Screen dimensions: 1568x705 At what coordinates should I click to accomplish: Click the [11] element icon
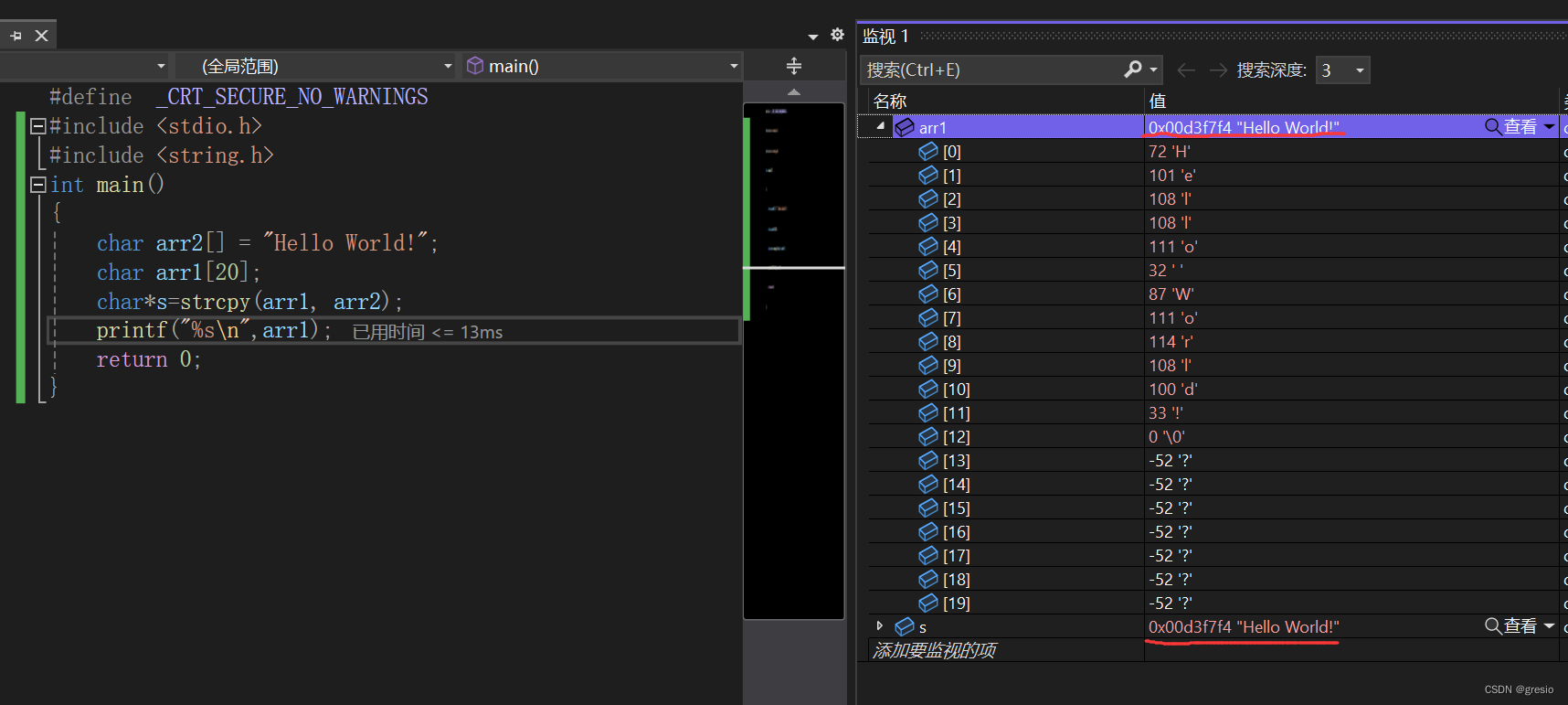pyautogui.click(x=928, y=412)
